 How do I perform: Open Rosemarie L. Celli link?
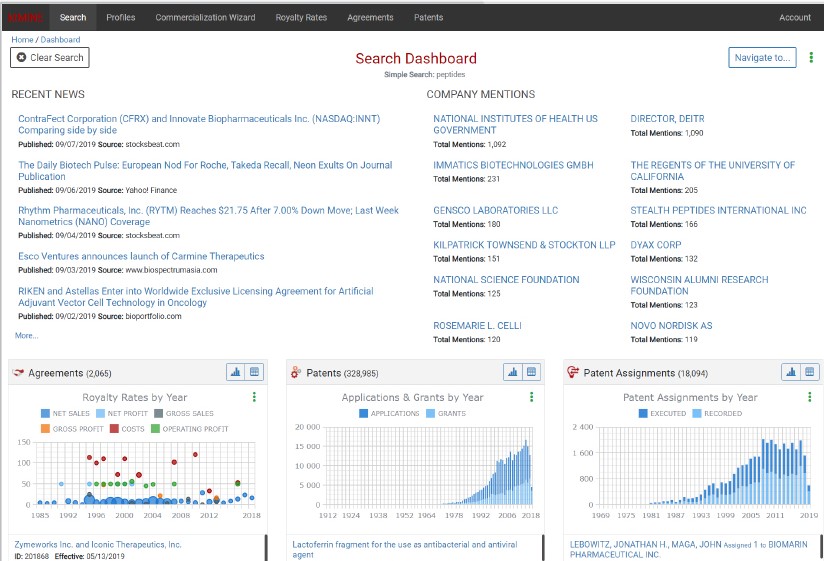(x=477, y=326)
